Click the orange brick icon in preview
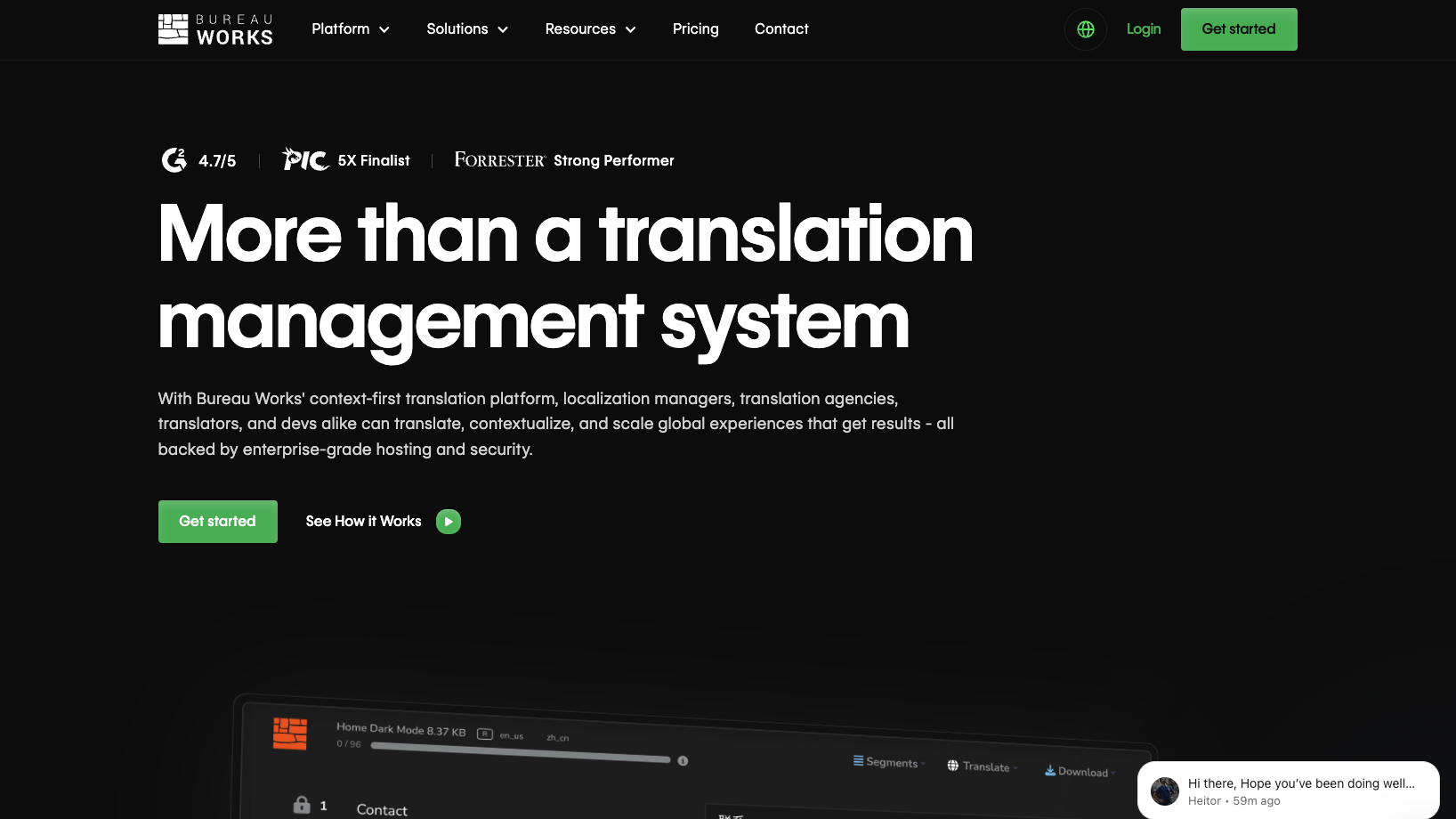1456x819 pixels. [x=290, y=734]
